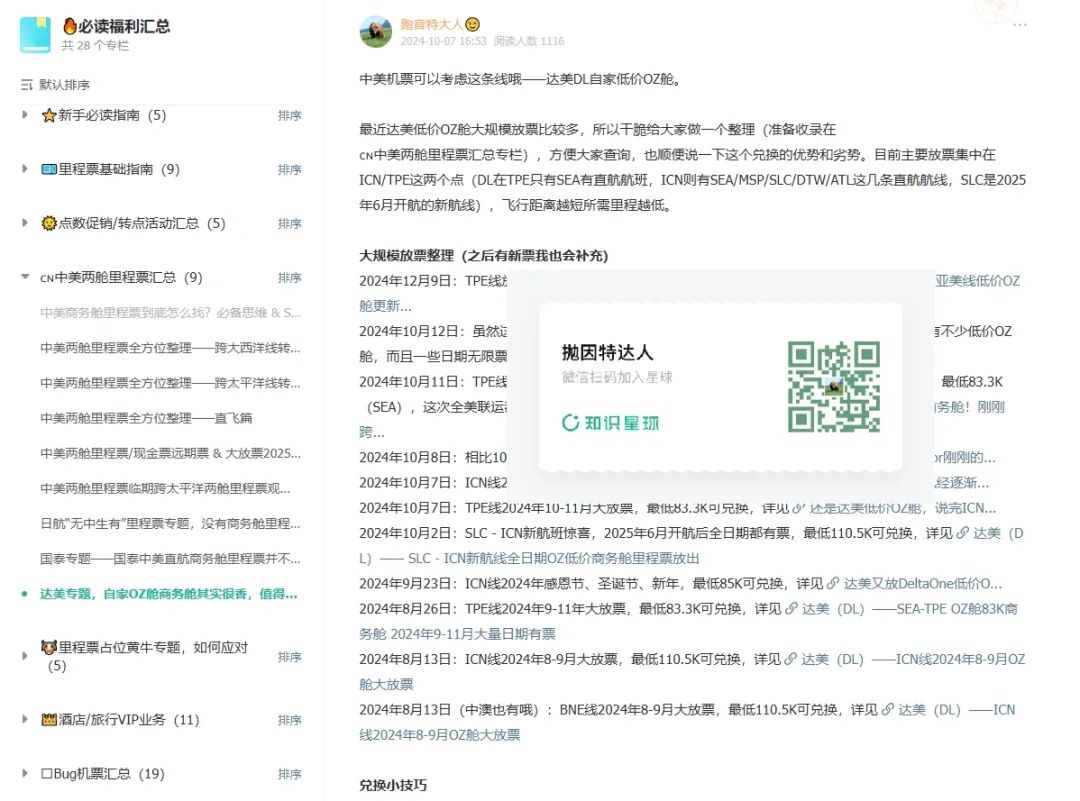This screenshot has width=1080, height=801.
Task: Click 排序 next to Bug机票汇总
Action: [x=289, y=774]
